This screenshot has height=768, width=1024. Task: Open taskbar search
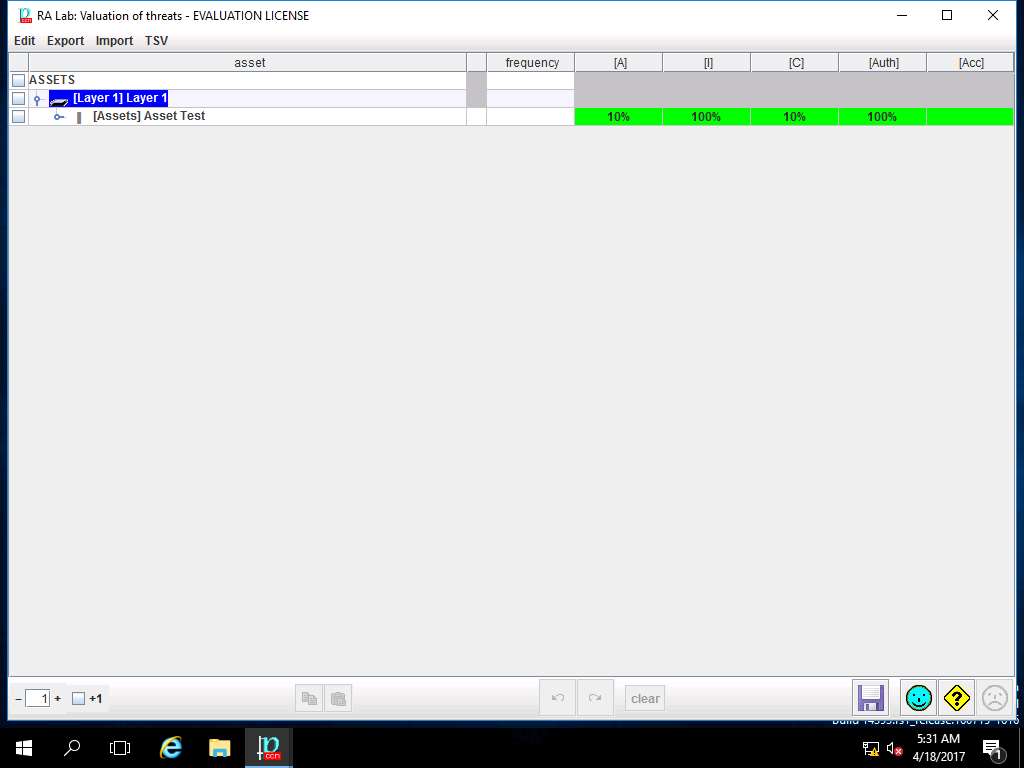coord(72,748)
